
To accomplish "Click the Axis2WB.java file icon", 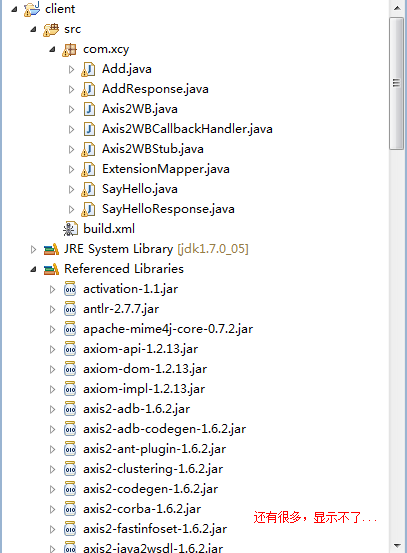I will pos(89,109).
